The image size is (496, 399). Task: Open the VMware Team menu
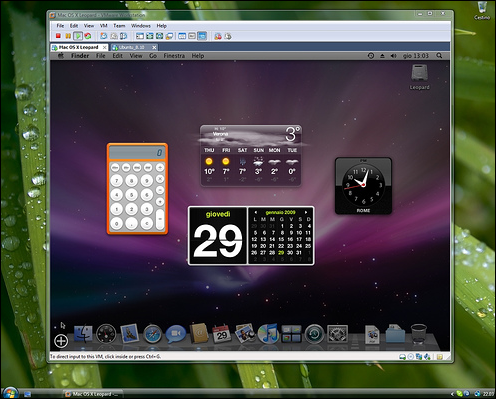119,26
